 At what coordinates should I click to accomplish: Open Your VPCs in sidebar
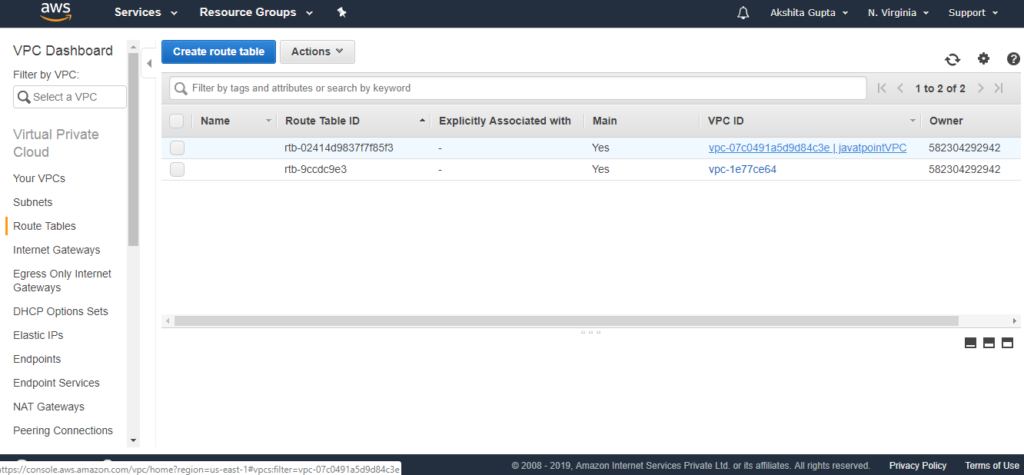point(39,178)
